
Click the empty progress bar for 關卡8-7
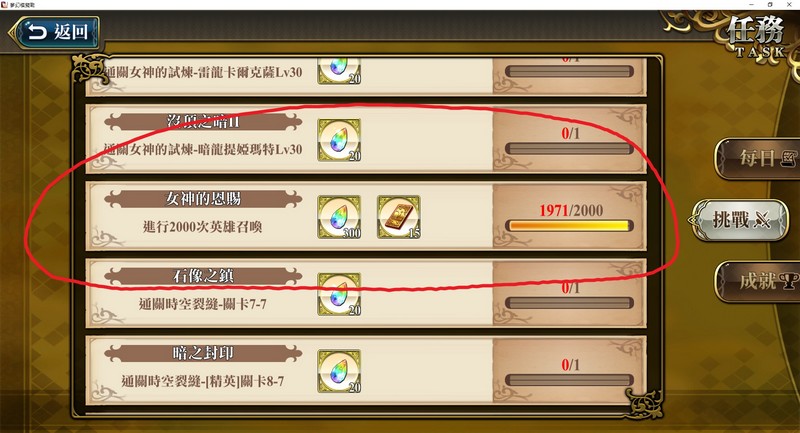point(569,380)
